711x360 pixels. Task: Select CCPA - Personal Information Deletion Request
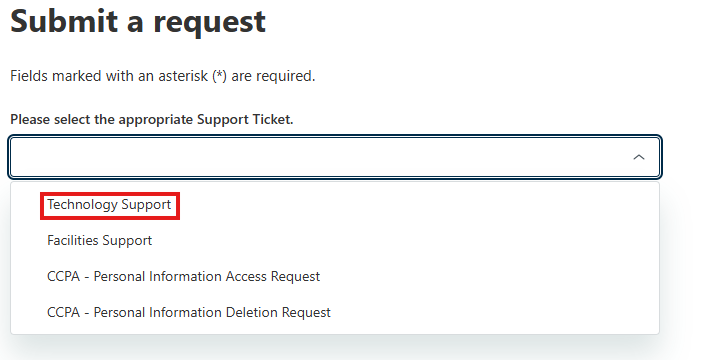click(x=335, y=312)
